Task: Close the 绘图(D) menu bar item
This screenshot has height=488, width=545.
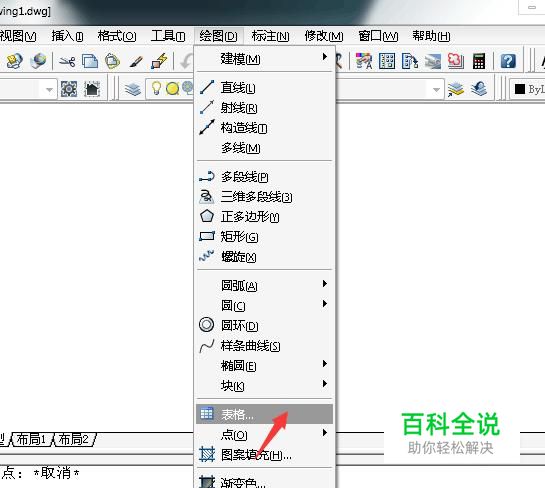Action: point(218,36)
